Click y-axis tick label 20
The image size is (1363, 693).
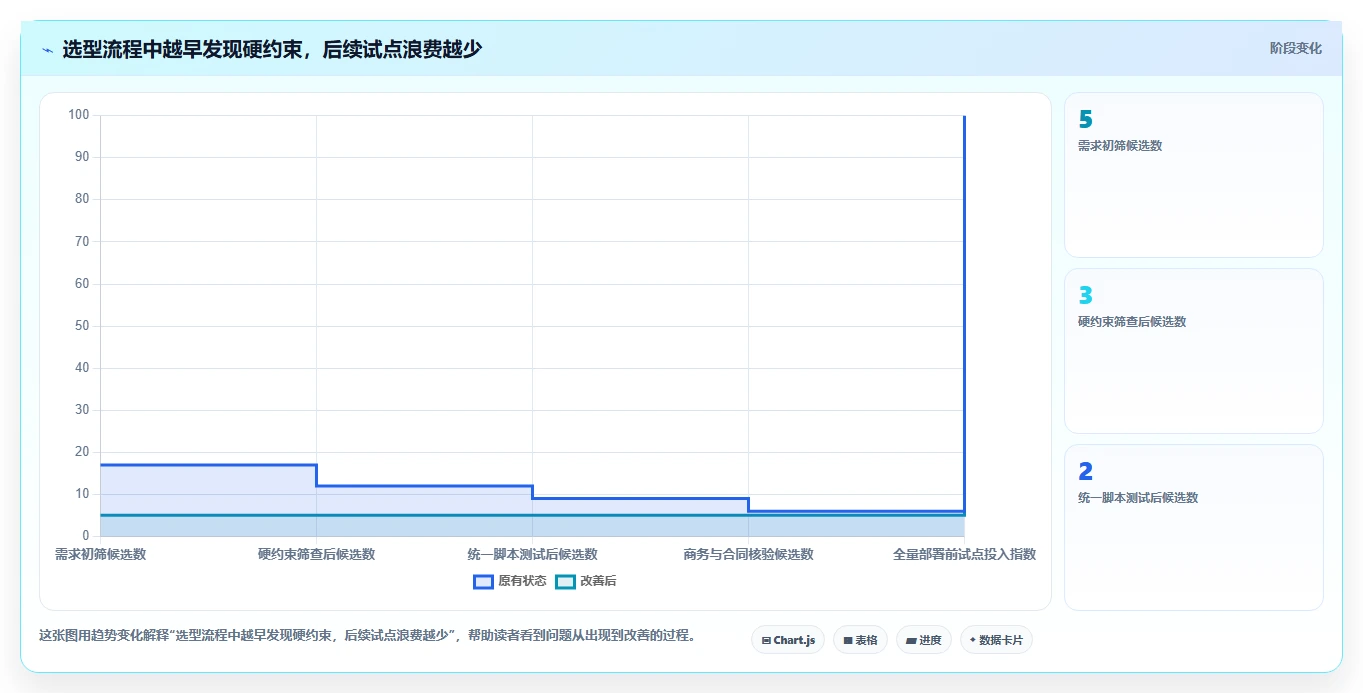pyautogui.click(x=82, y=452)
